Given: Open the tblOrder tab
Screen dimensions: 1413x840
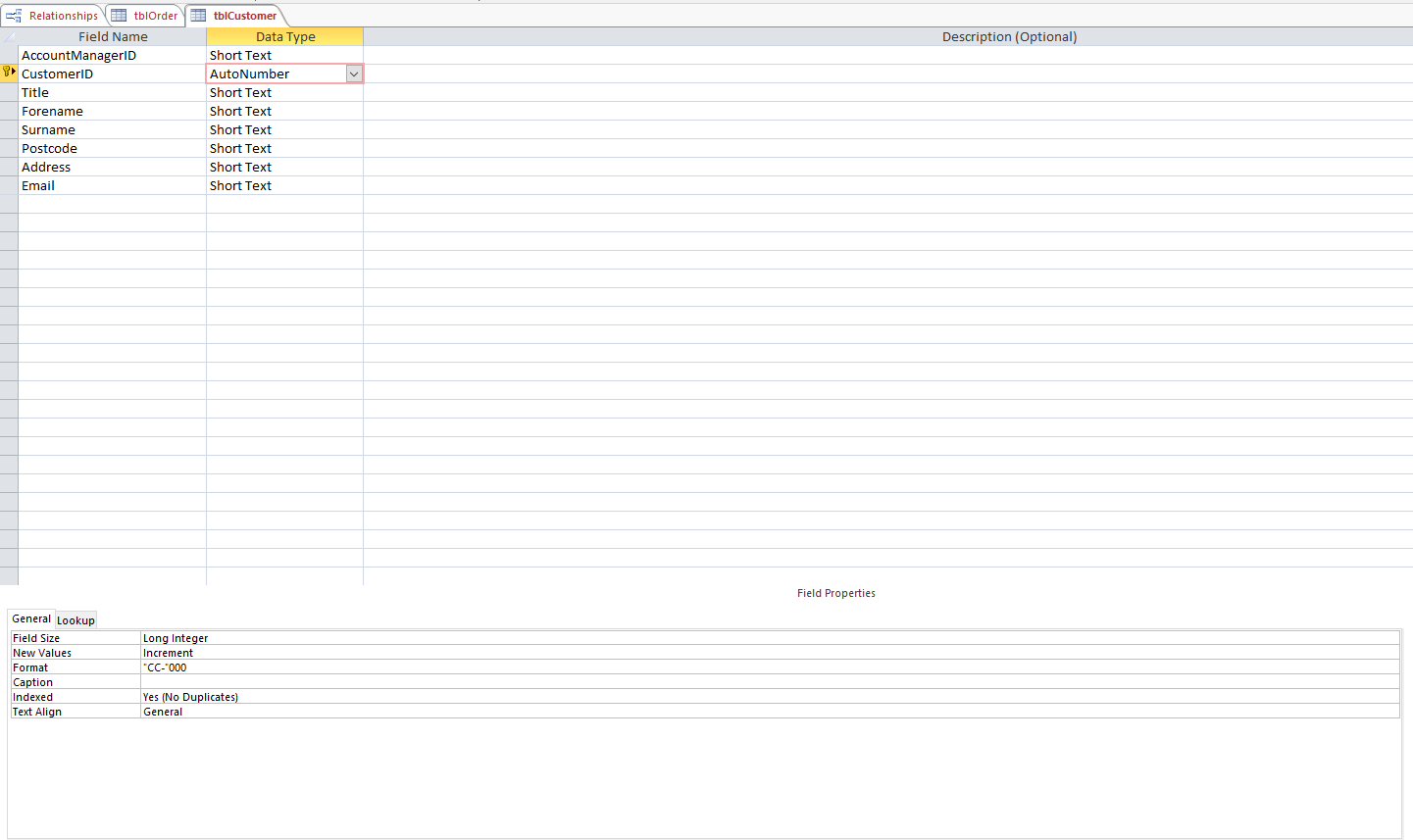Looking at the screenshot, I should pyautogui.click(x=146, y=16).
